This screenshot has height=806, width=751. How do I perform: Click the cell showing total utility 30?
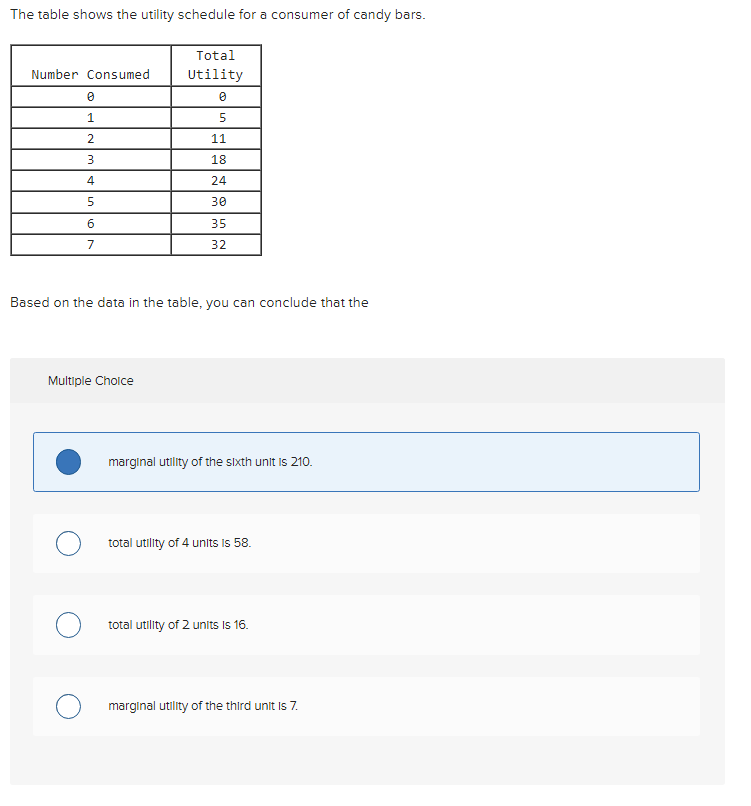[215, 201]
